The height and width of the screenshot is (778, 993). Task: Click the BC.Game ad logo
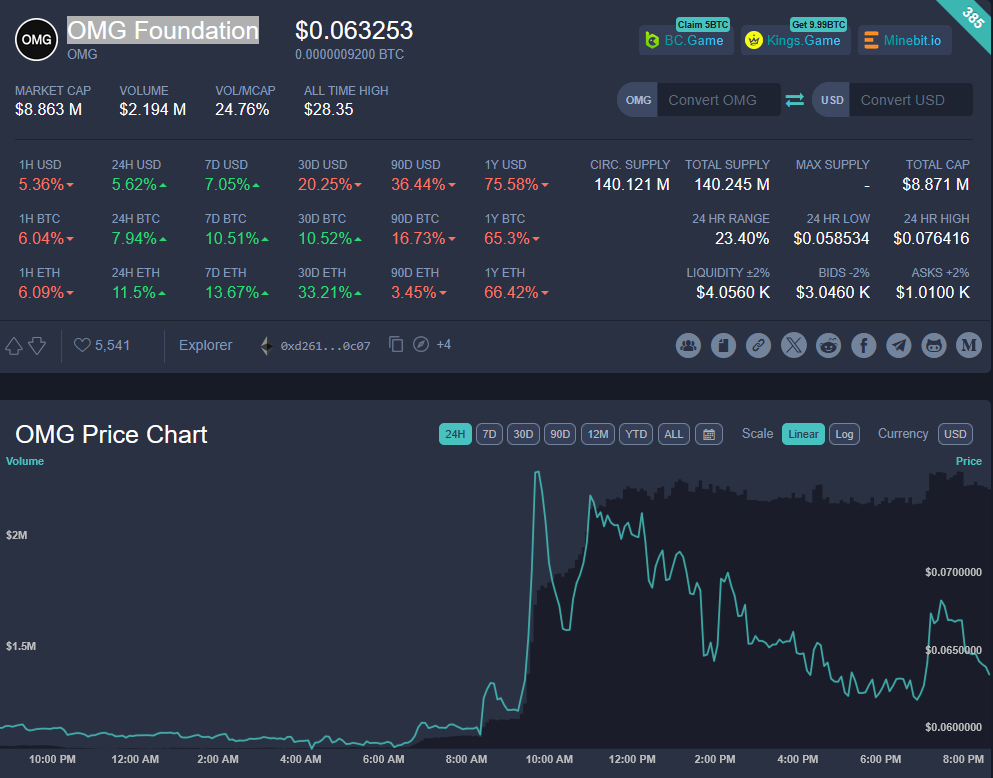click(652, 41)
